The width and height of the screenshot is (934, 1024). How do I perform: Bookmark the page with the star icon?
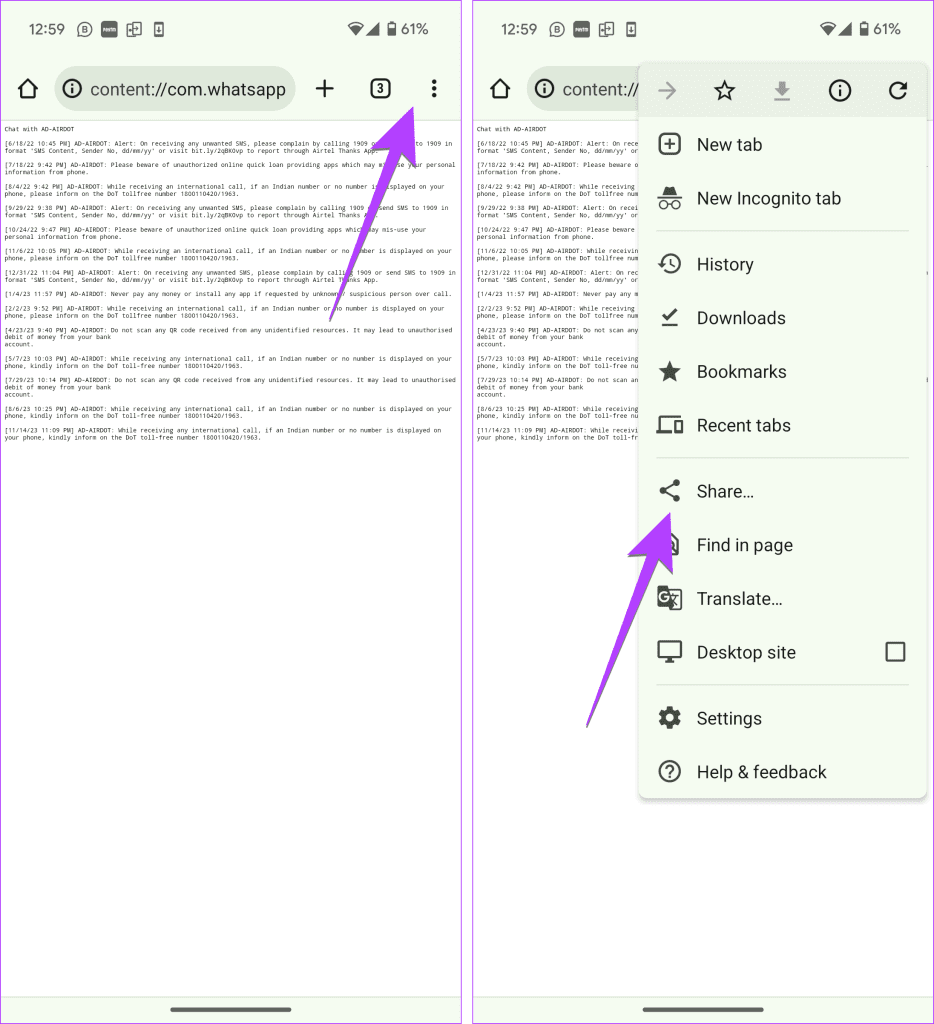(x=724, y=90)
